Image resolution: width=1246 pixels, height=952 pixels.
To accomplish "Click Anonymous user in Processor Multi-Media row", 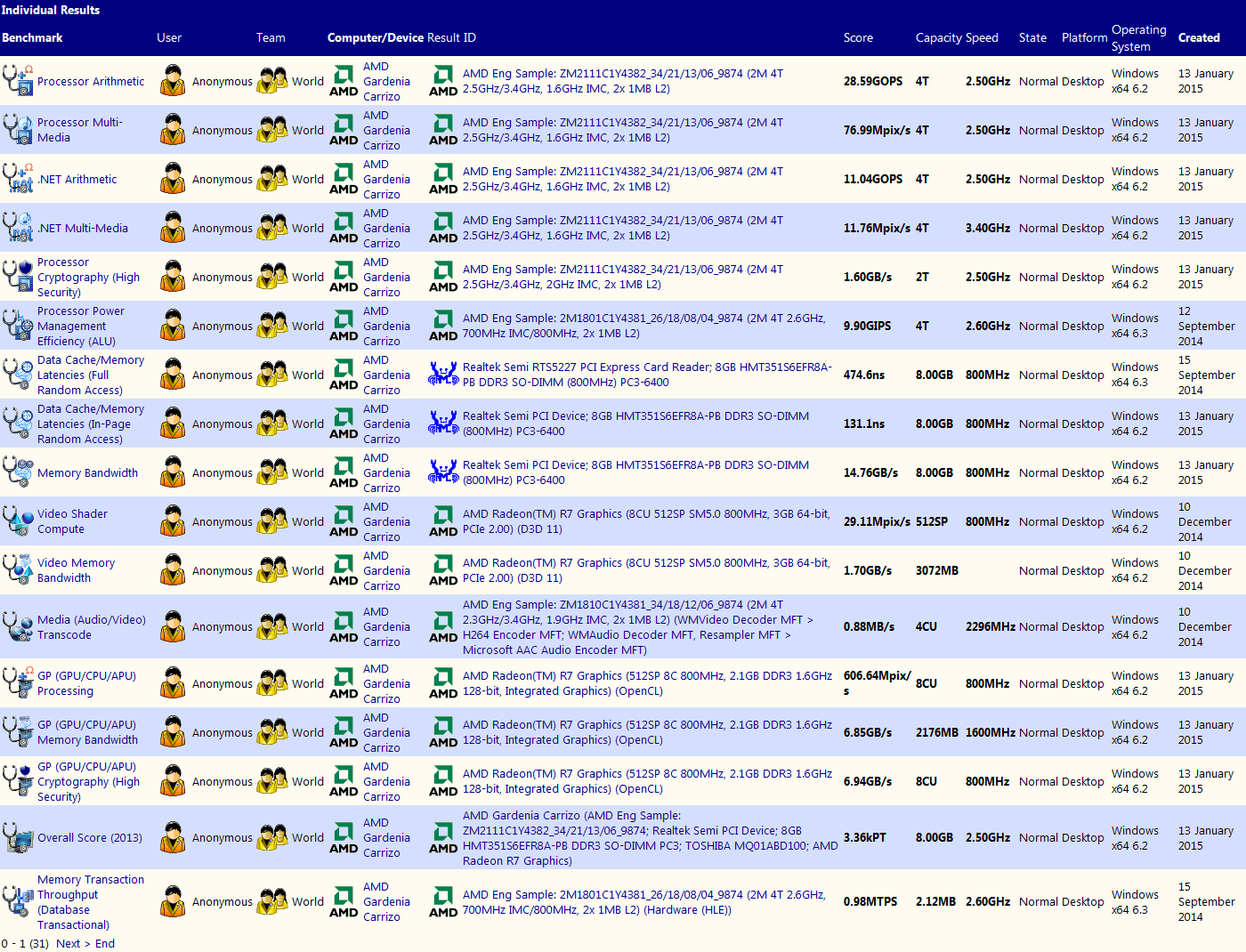I will pyautogui.click(x=222, y=130).
